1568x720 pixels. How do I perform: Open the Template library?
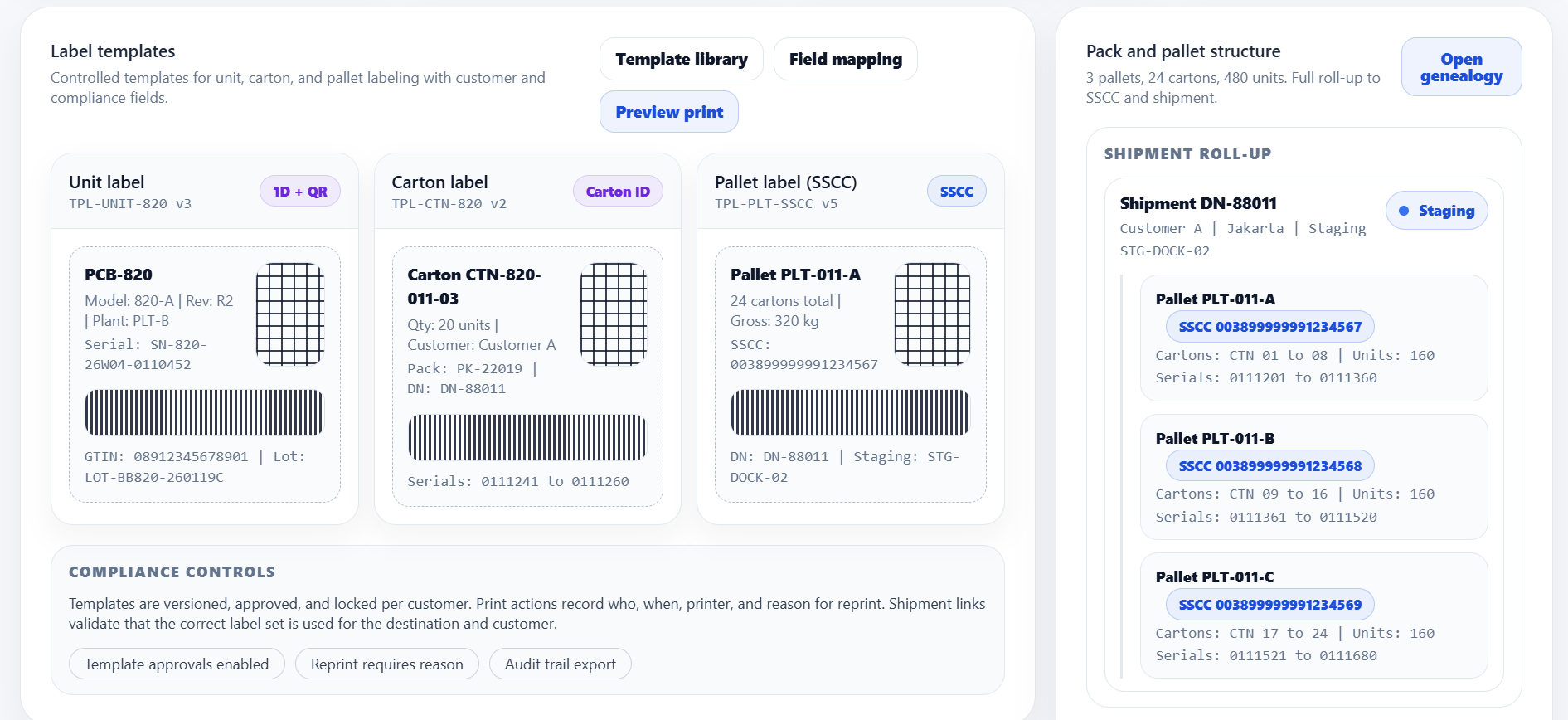pyautogui.click(x=681, y=59)
